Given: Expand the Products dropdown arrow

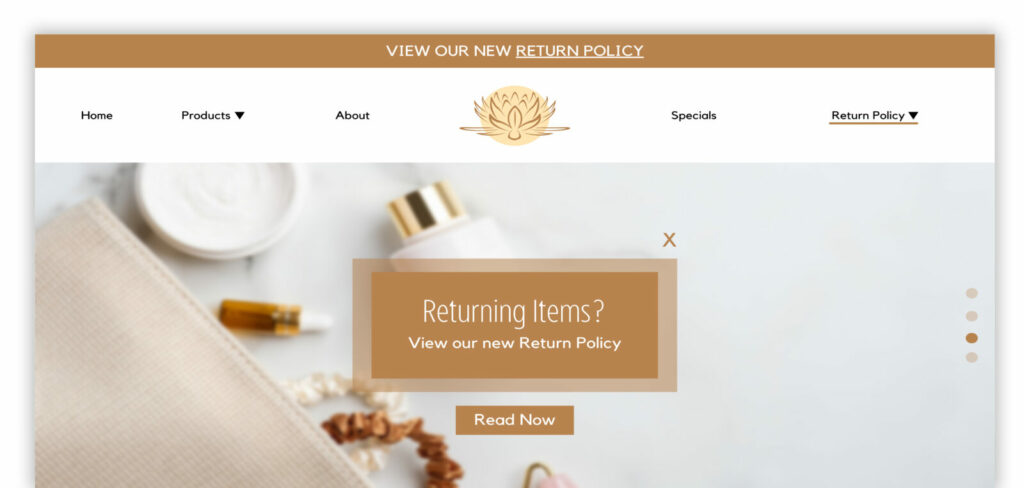Looking at the screenshot, I should pos(240,116).
